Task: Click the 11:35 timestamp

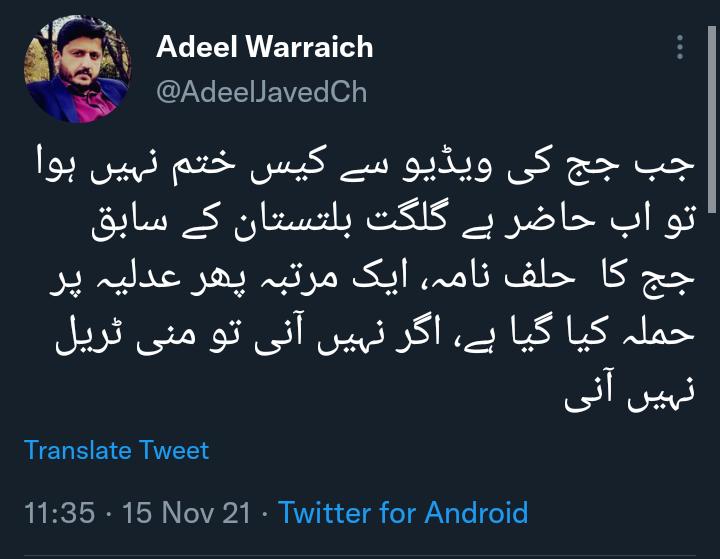Action: tap(60, 513)
